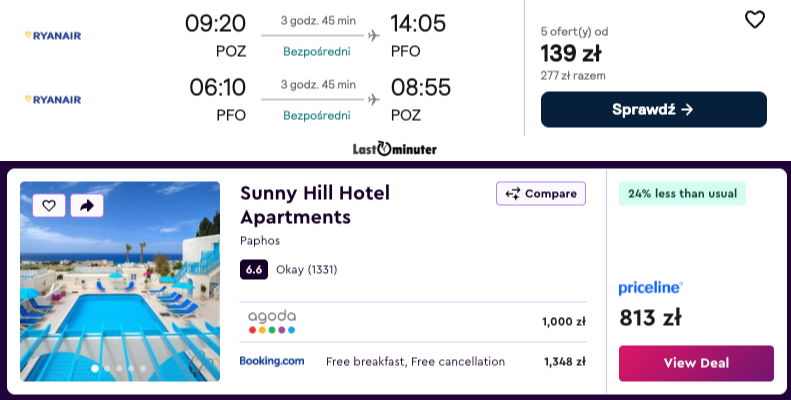Viewport: 791px width, 400px height.
Task: Select the first photo carousel dot
Action: click(96, 369)
